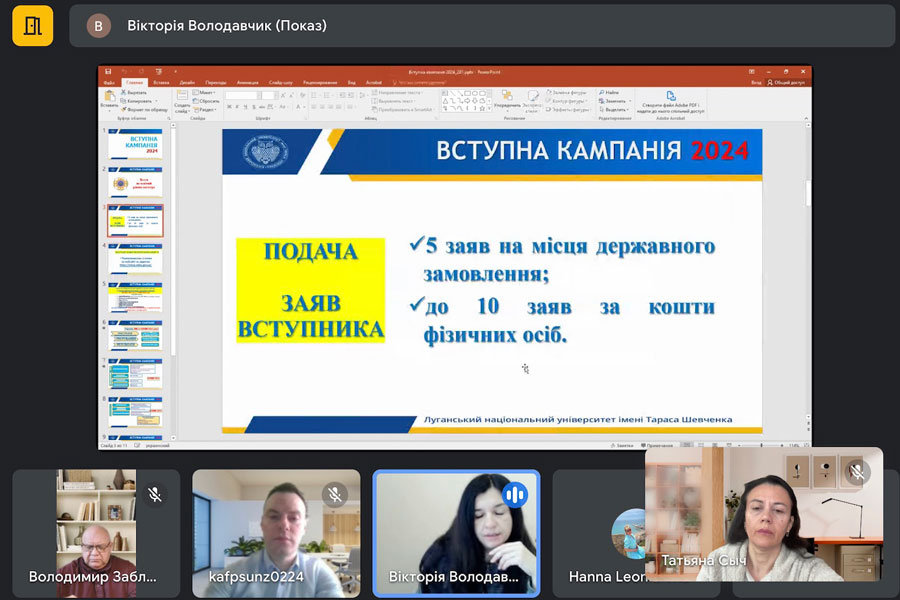Switch to the Вставка ribbon tab
Screen dimensions: 900x600
tap(161, 83)
